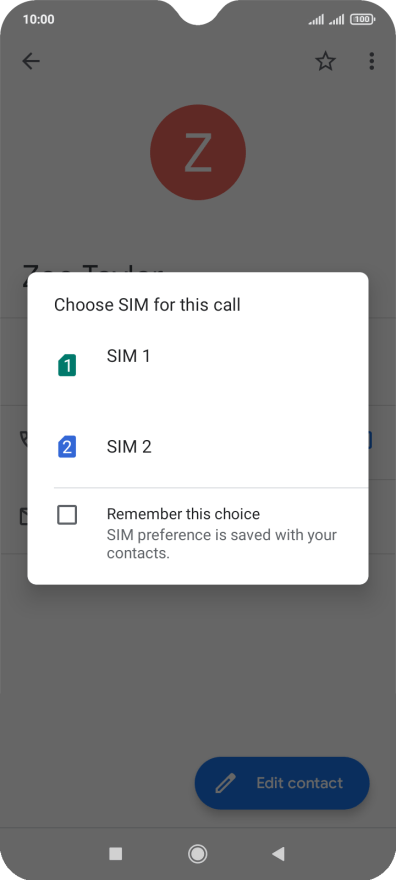Tap the blue SIM 2 card icon

coord(67,447)
